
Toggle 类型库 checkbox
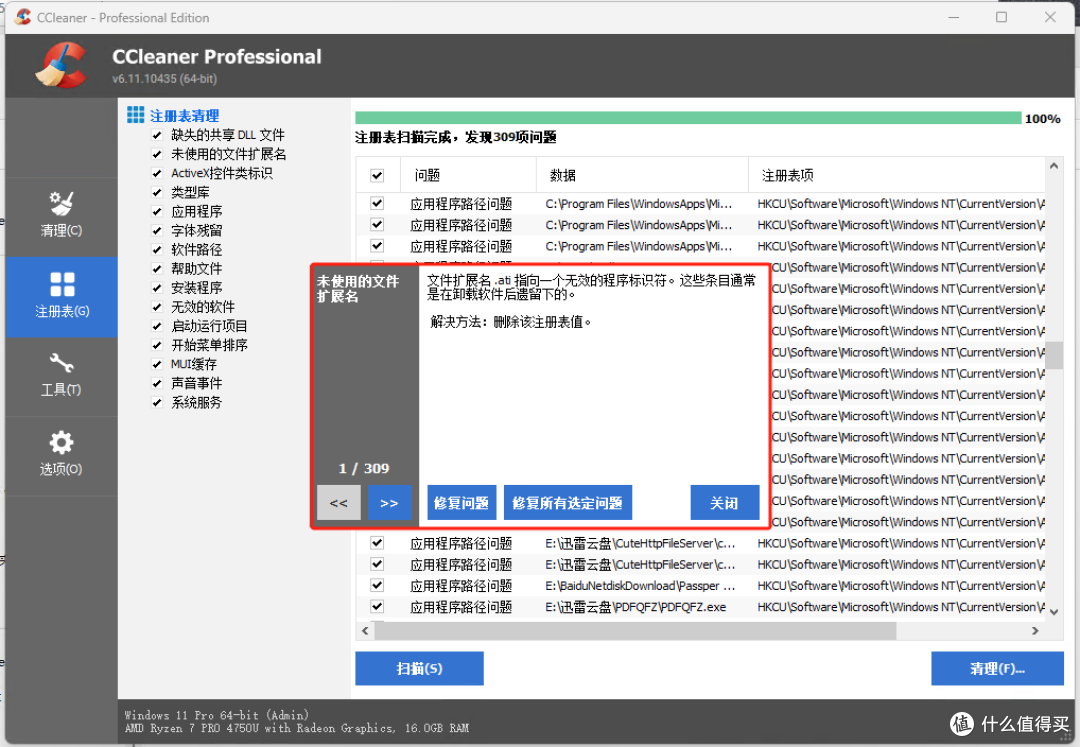[157, 193]
